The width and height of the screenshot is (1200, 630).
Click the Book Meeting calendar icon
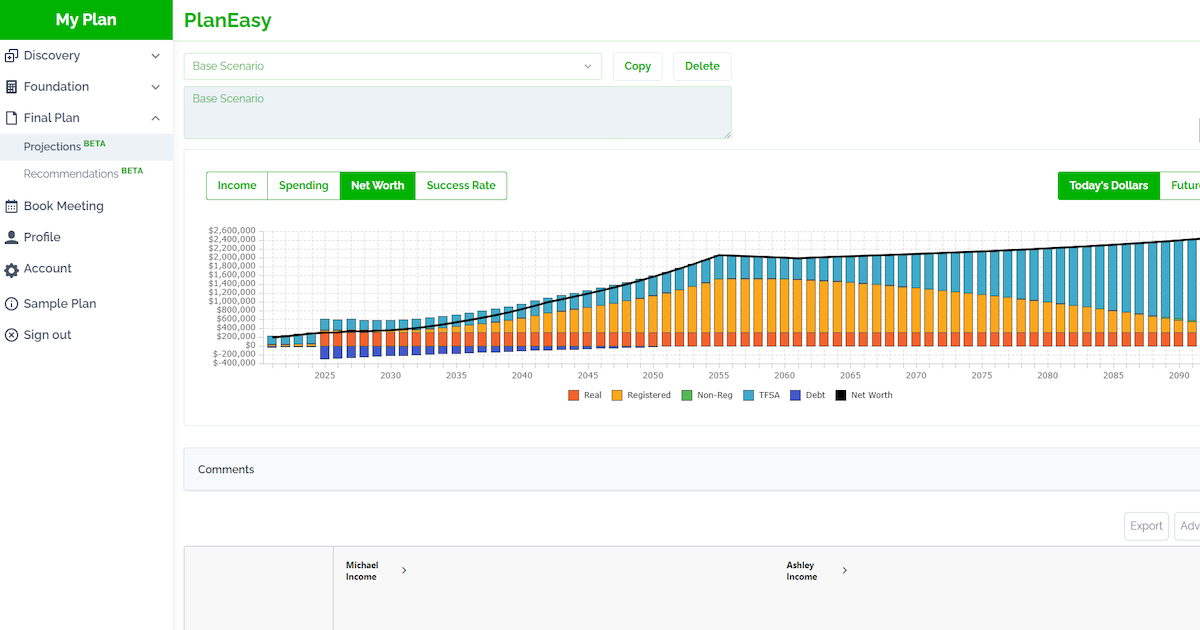pos(12,206)
